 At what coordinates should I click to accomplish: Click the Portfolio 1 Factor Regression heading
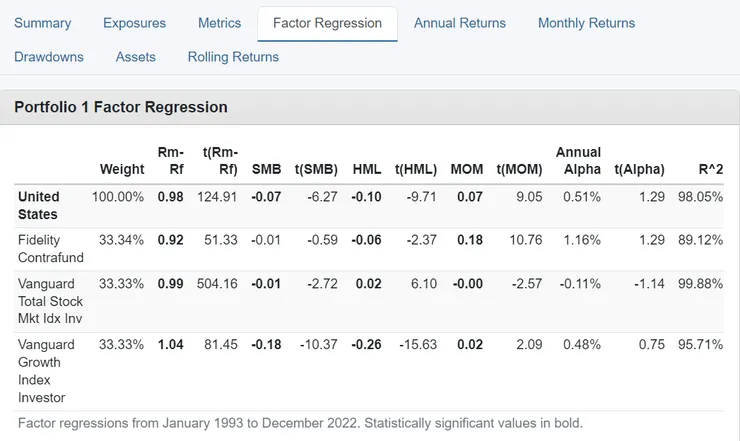point(121,107)
